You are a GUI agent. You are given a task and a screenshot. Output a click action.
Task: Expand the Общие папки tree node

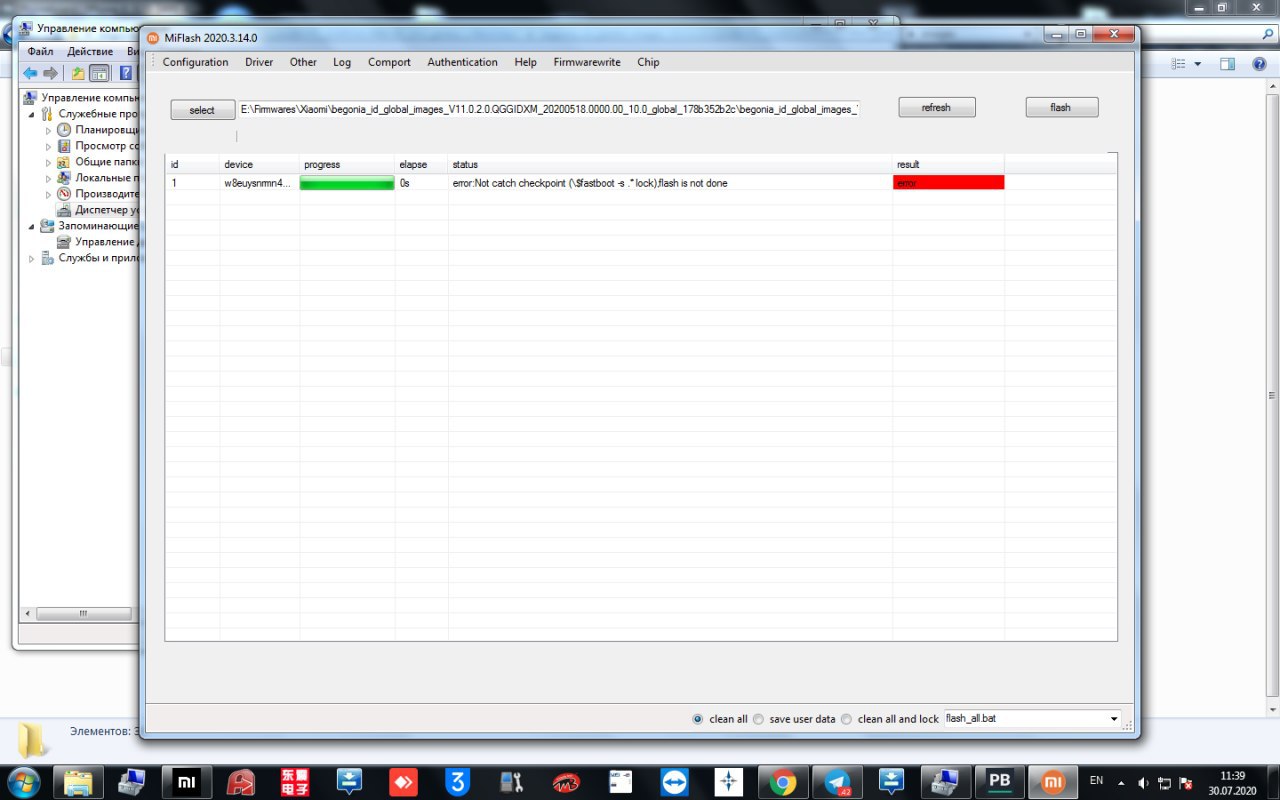pos(48,162)
